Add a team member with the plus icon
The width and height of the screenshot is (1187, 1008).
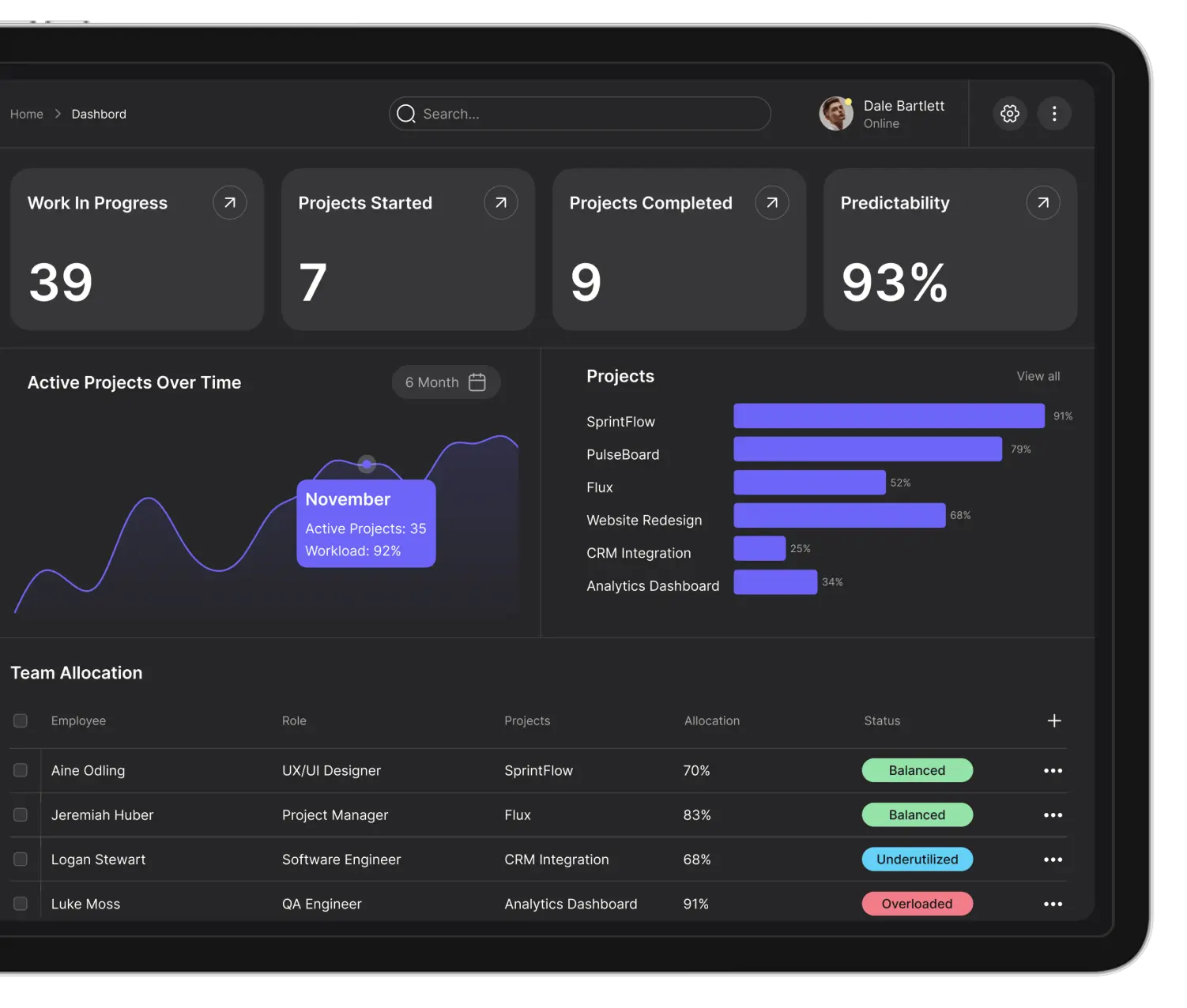(1054, 720)
